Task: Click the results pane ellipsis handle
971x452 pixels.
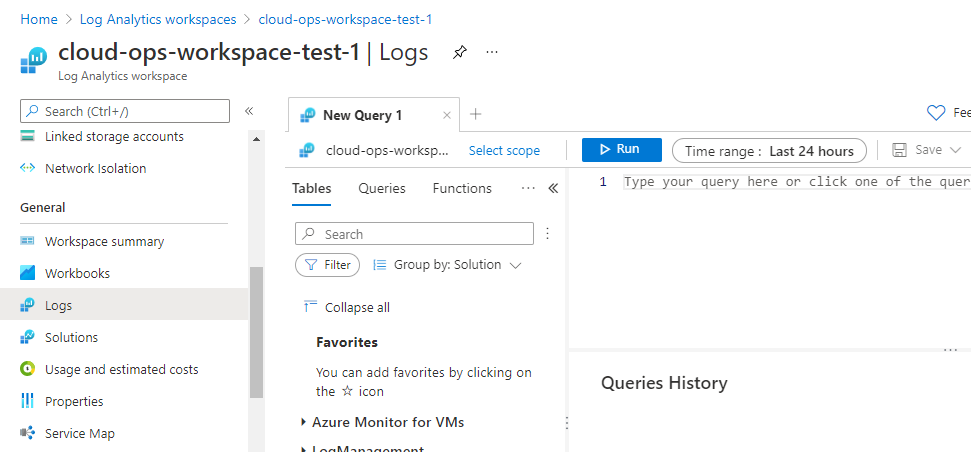Action: (x=951, y=350)
